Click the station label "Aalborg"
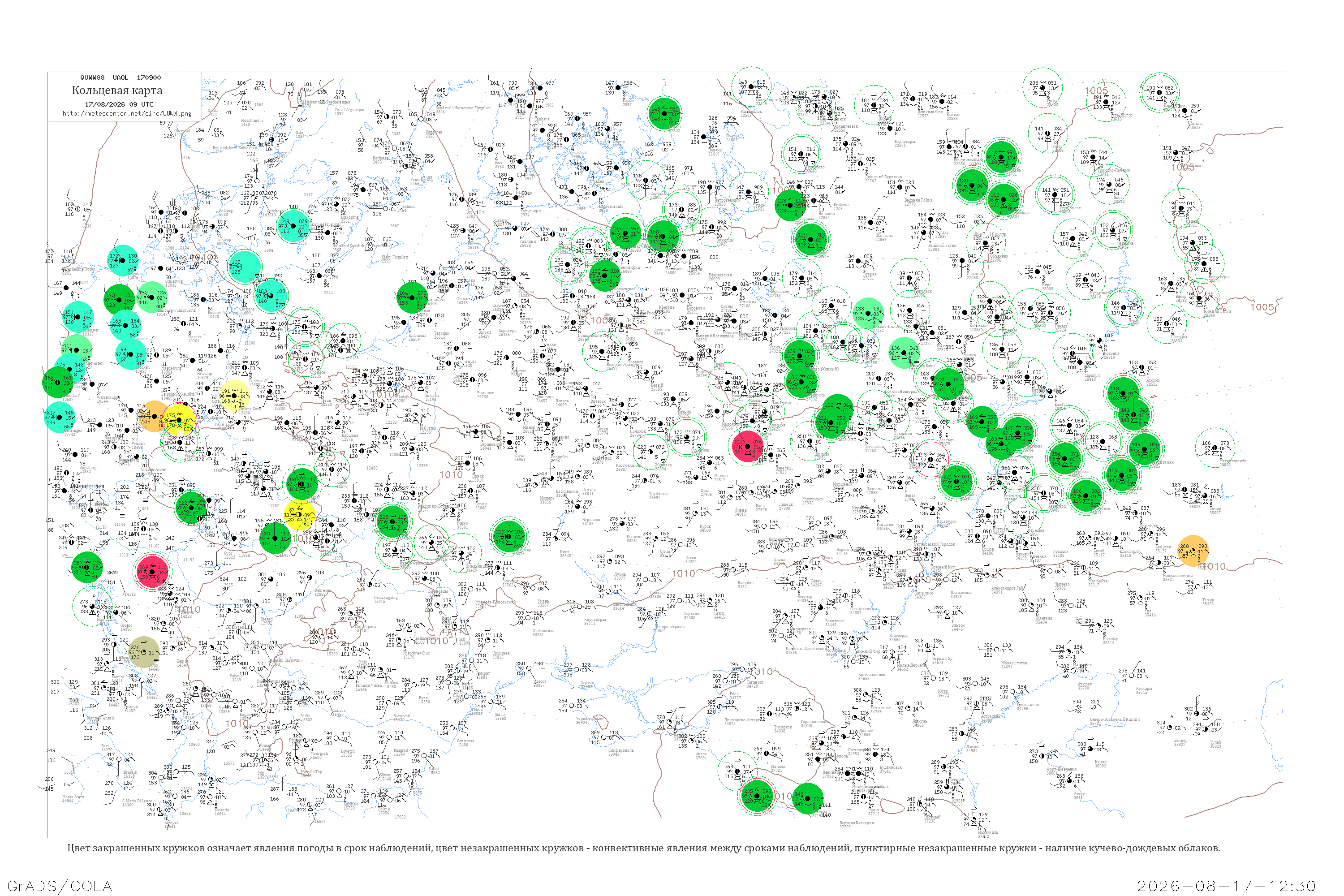 click(226, 211)
